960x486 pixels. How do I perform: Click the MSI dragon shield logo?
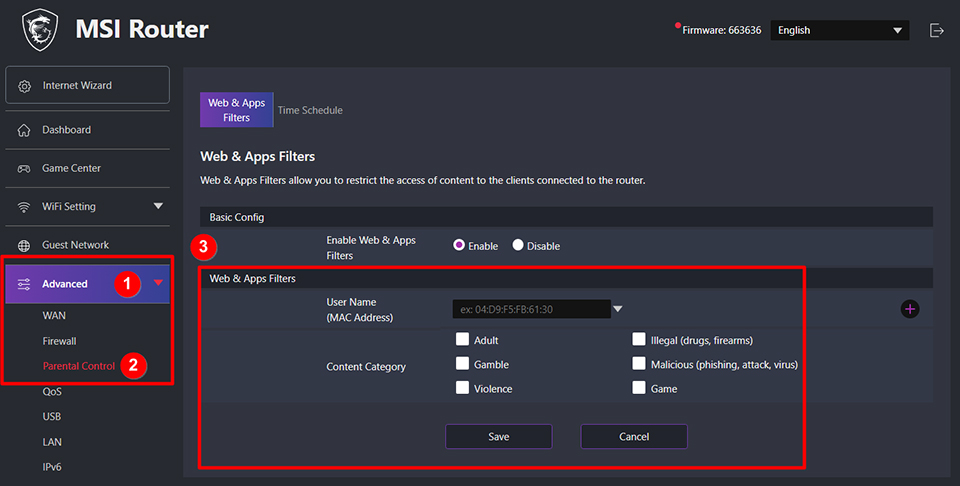click(40, 29)
